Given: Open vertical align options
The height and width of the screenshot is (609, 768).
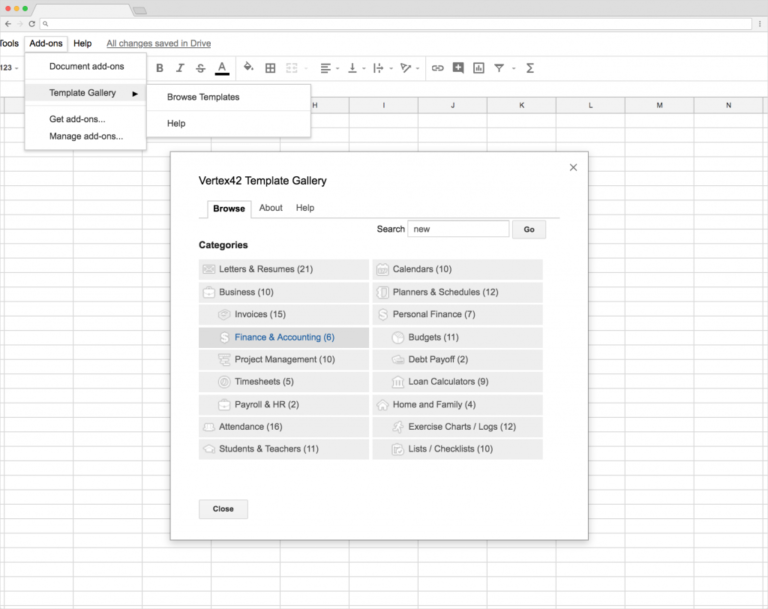Looking at the screenshot, I should (352, 68).
